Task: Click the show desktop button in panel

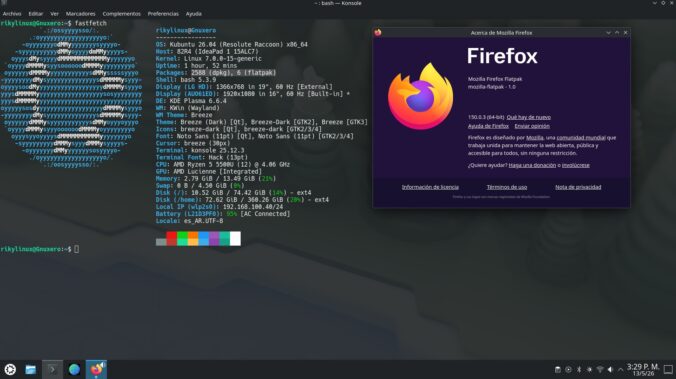Action: click(x=668, y=370)
